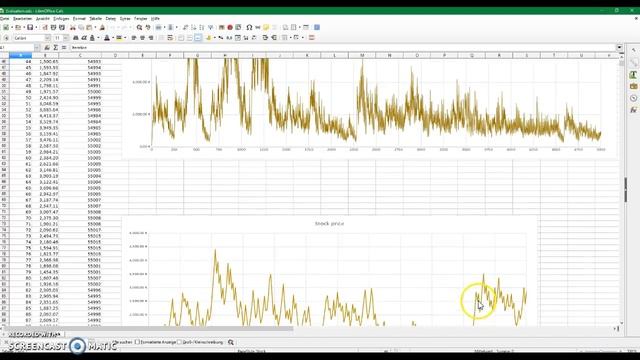Image resolution: width=640 pixels, height=360 pixels.
Task: Open the Name Box dropdown arrow
Action: [x=37, y=48]
